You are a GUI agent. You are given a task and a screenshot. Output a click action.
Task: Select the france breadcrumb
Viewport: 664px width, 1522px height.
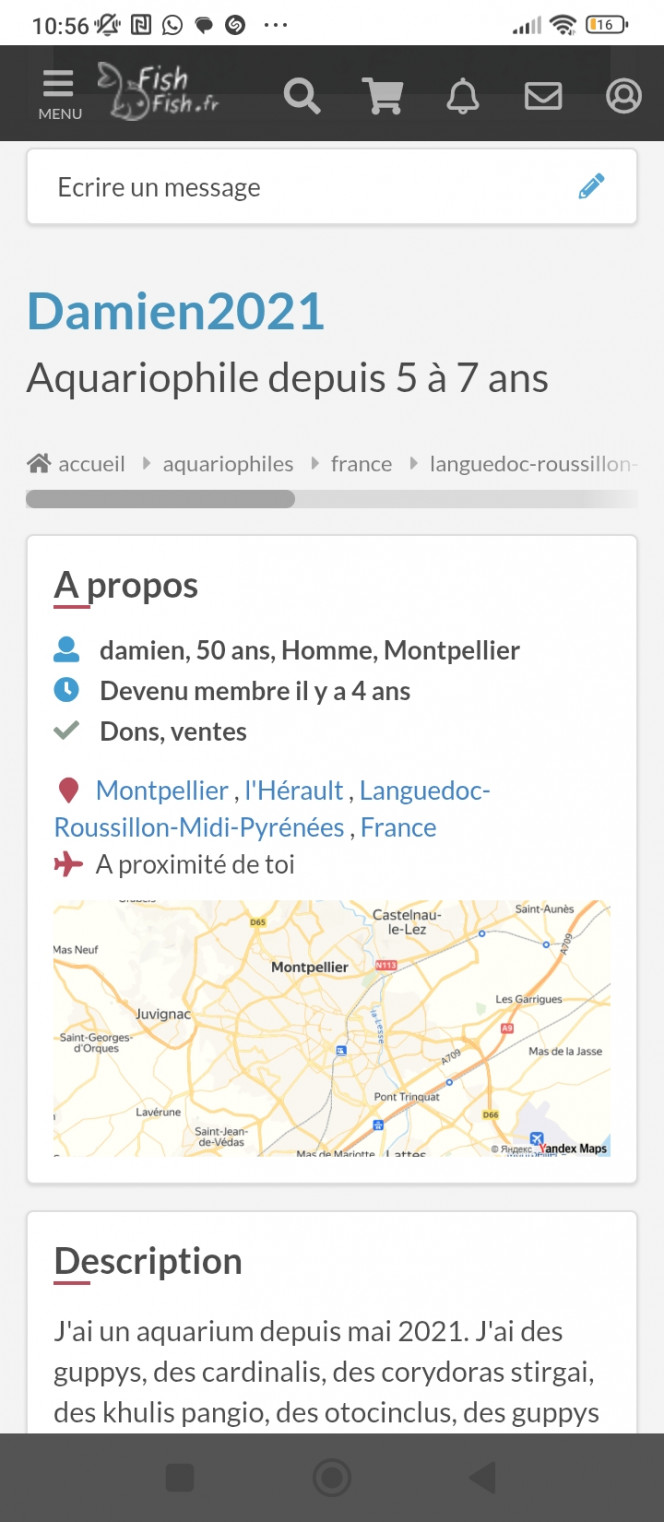pos(361,464)
